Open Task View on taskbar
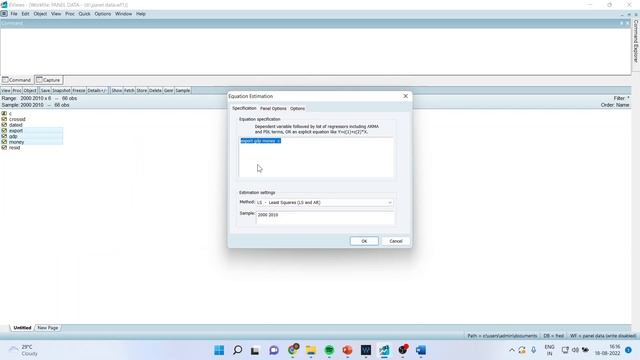 click(x=255, y=350)
